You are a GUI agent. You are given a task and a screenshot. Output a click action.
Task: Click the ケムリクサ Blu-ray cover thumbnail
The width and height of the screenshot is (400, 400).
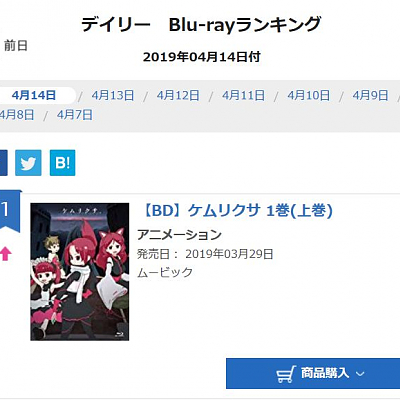[x=80, y=272]
